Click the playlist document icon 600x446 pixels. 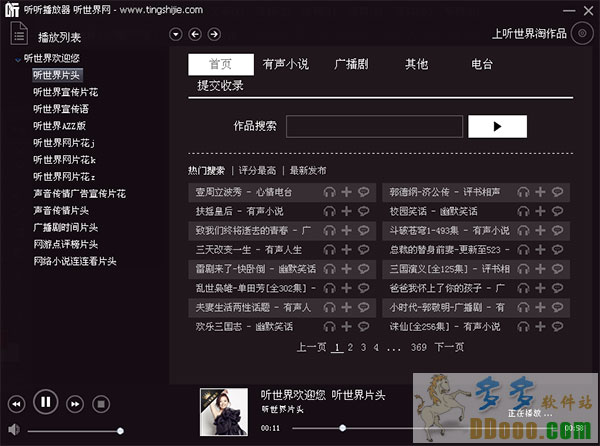pos(19,34)
